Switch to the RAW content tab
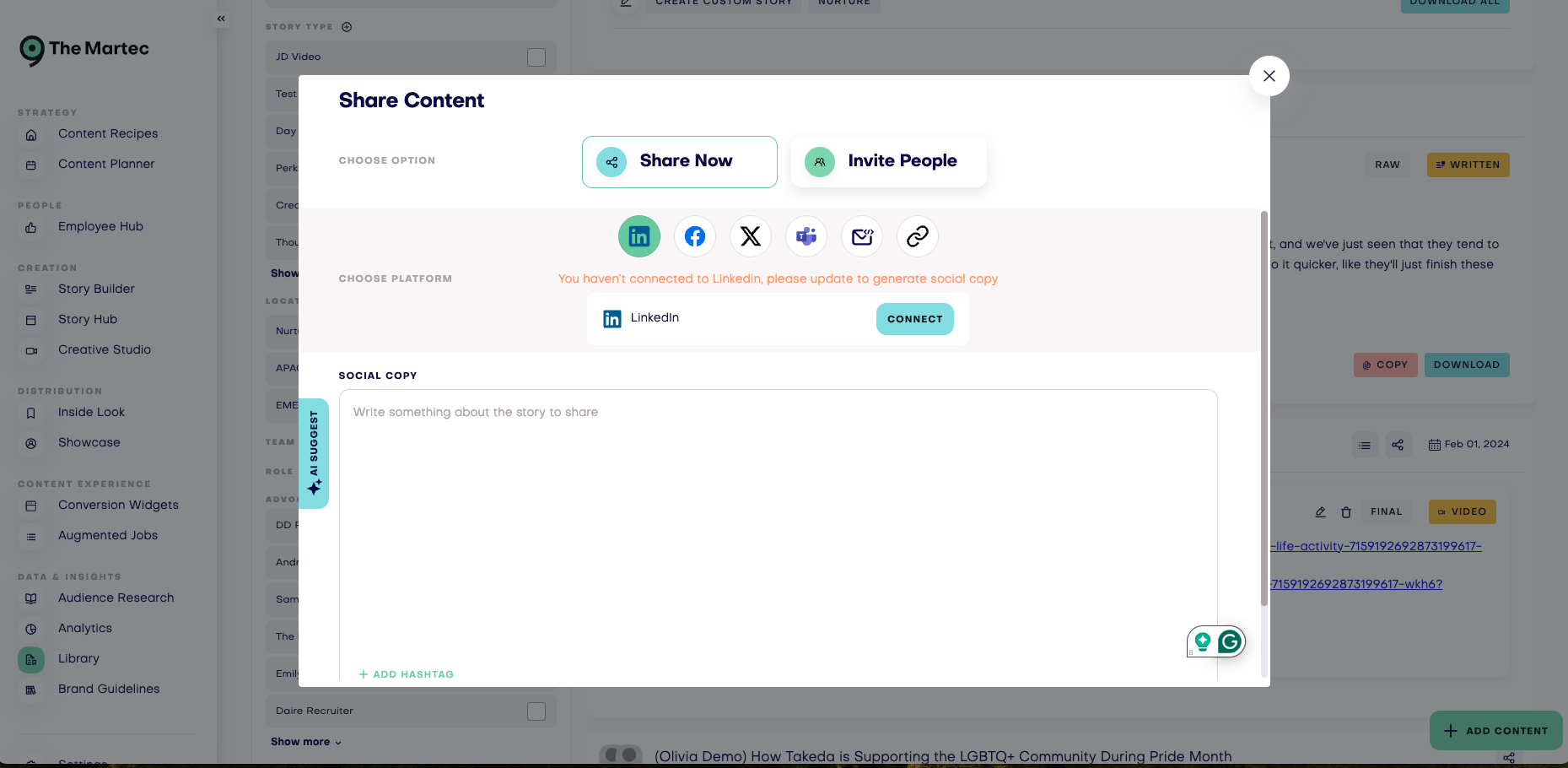The width and height of the screenshot is (1568, 768). click(x=1387, y=165)
